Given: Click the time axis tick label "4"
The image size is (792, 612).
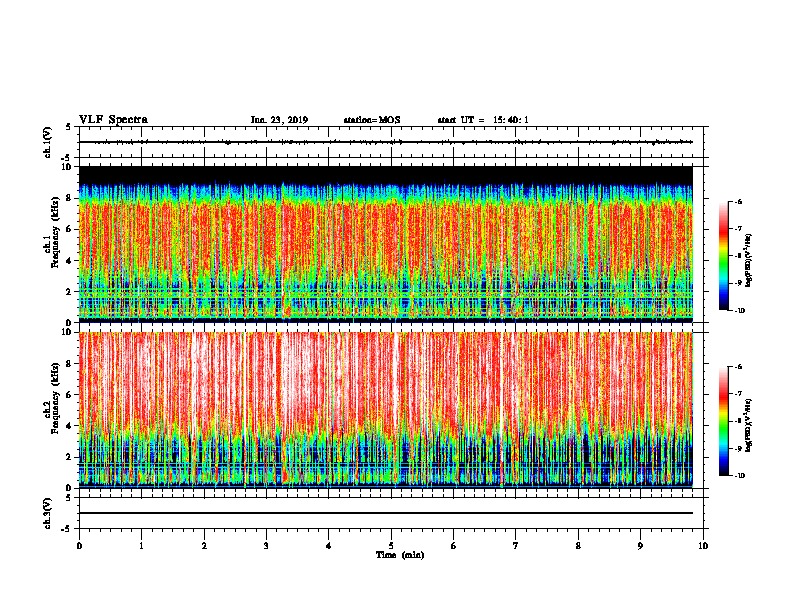Looking at the screenshot, I should pyautogui.click(x=329, y=546).
